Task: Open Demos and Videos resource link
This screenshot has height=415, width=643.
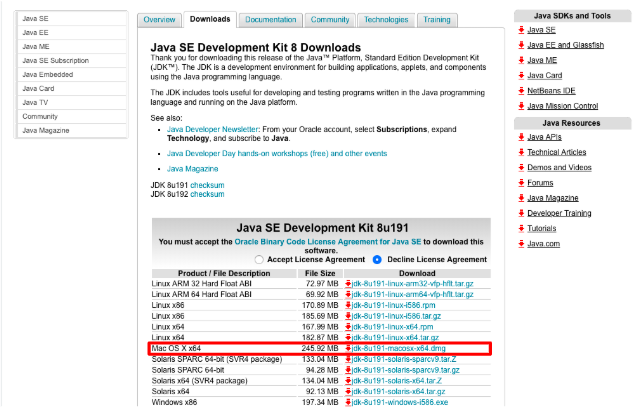Action: point(559,167)
